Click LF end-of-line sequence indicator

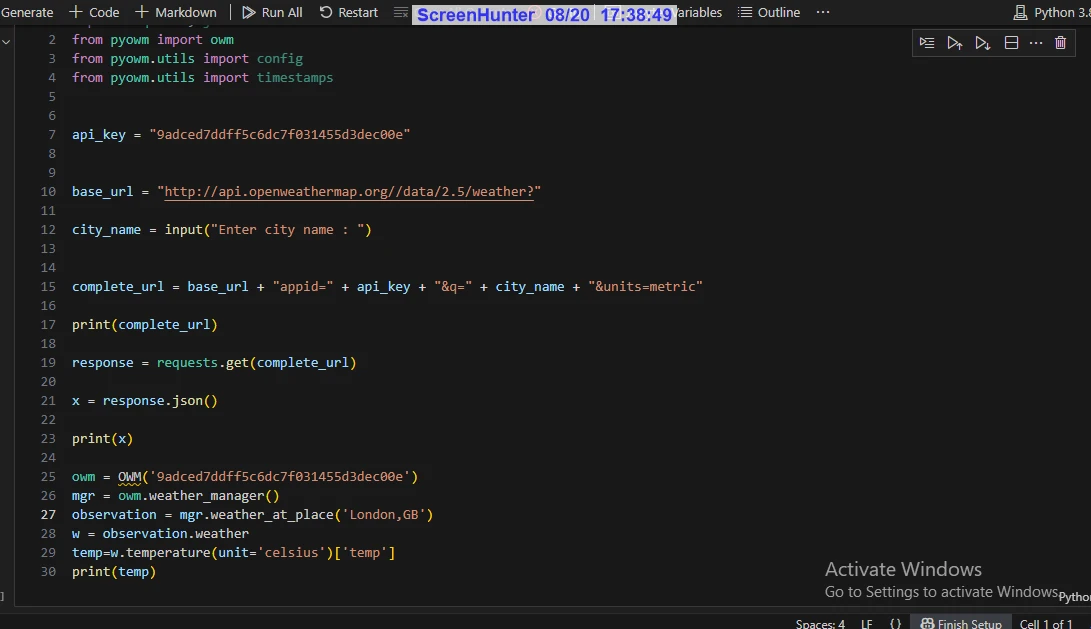click(867, 623)
